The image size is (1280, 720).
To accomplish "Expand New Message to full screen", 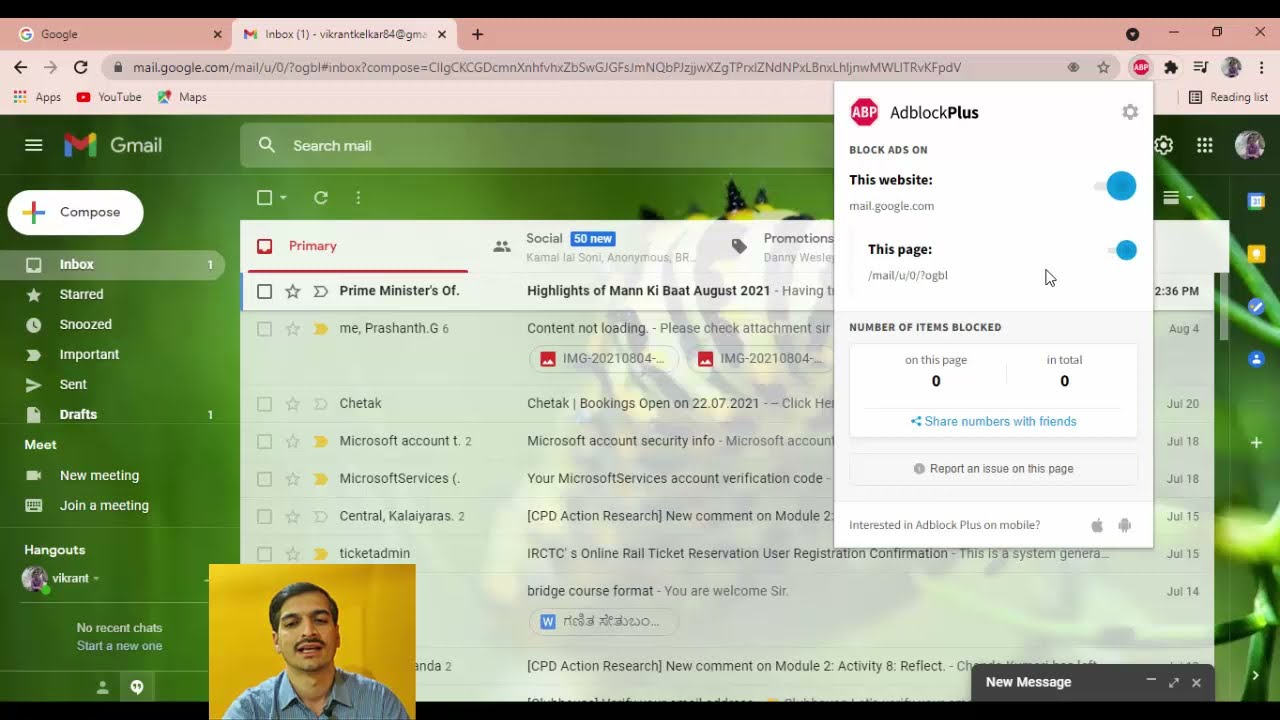I will click(1174, 682).
